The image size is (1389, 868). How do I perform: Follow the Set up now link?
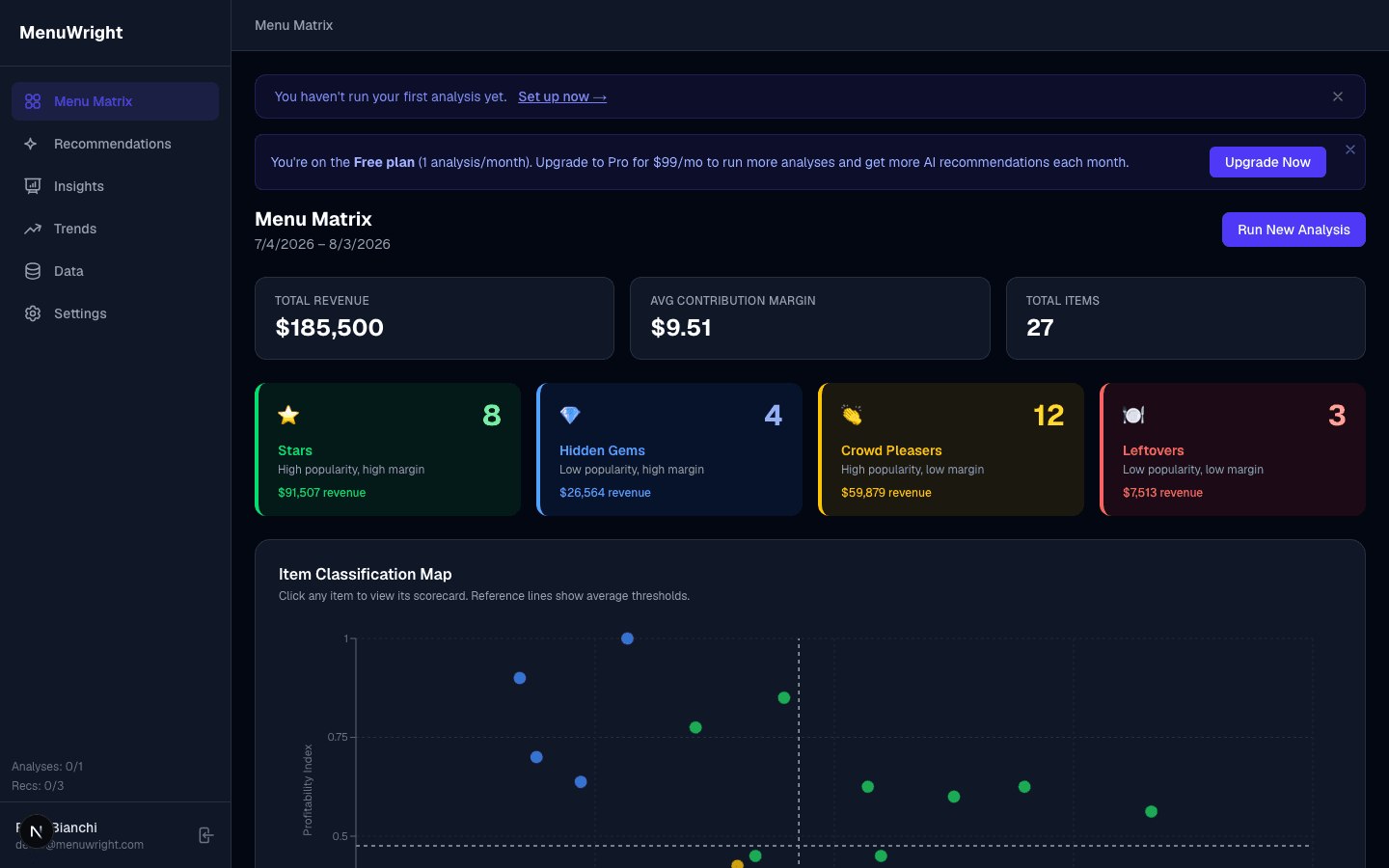(x=562, y=96)
